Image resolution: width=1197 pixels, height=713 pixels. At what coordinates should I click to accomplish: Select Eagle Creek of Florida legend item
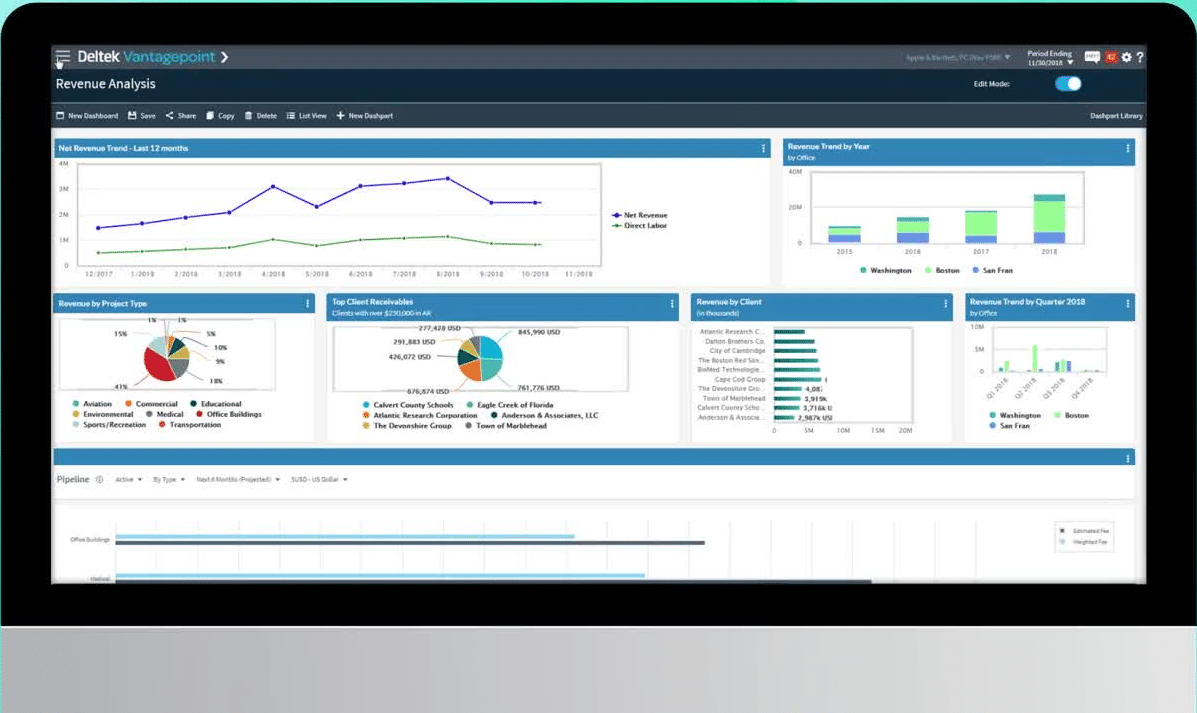tap(510, 405)
